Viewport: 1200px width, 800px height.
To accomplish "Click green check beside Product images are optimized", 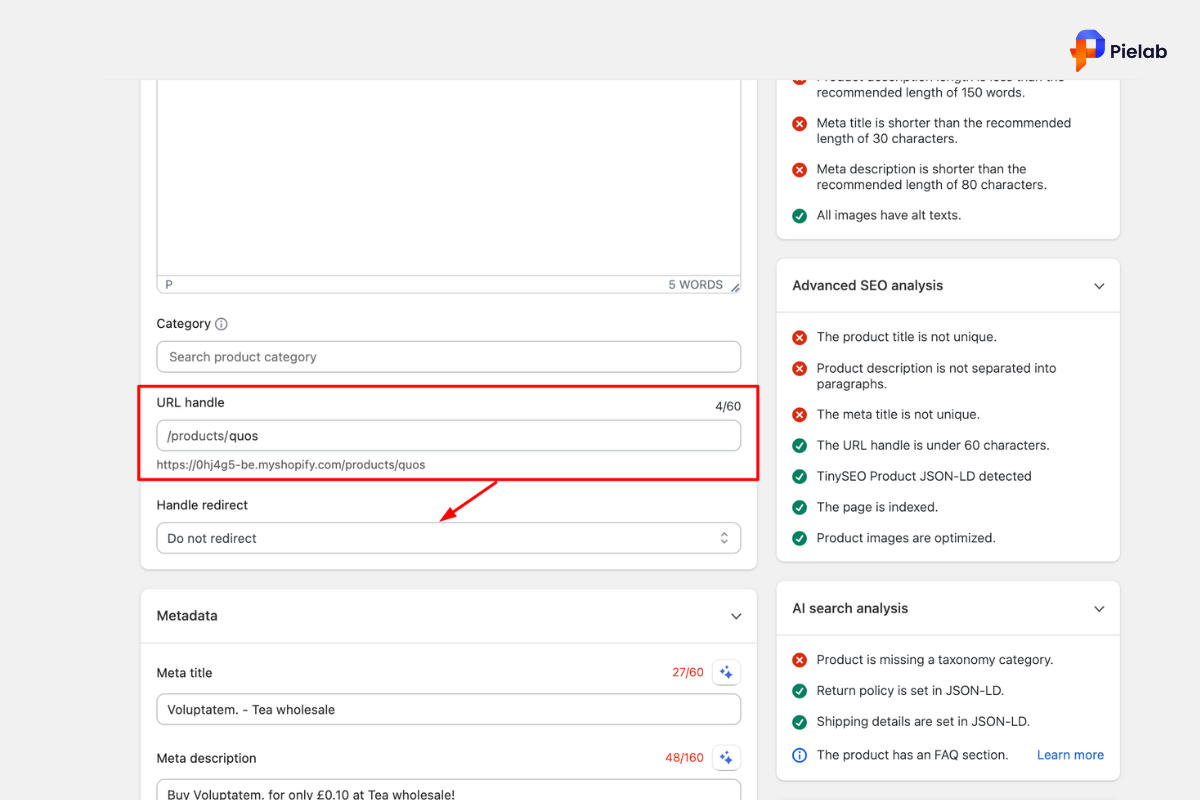I will pyautogui.click(x=799, y=538).
